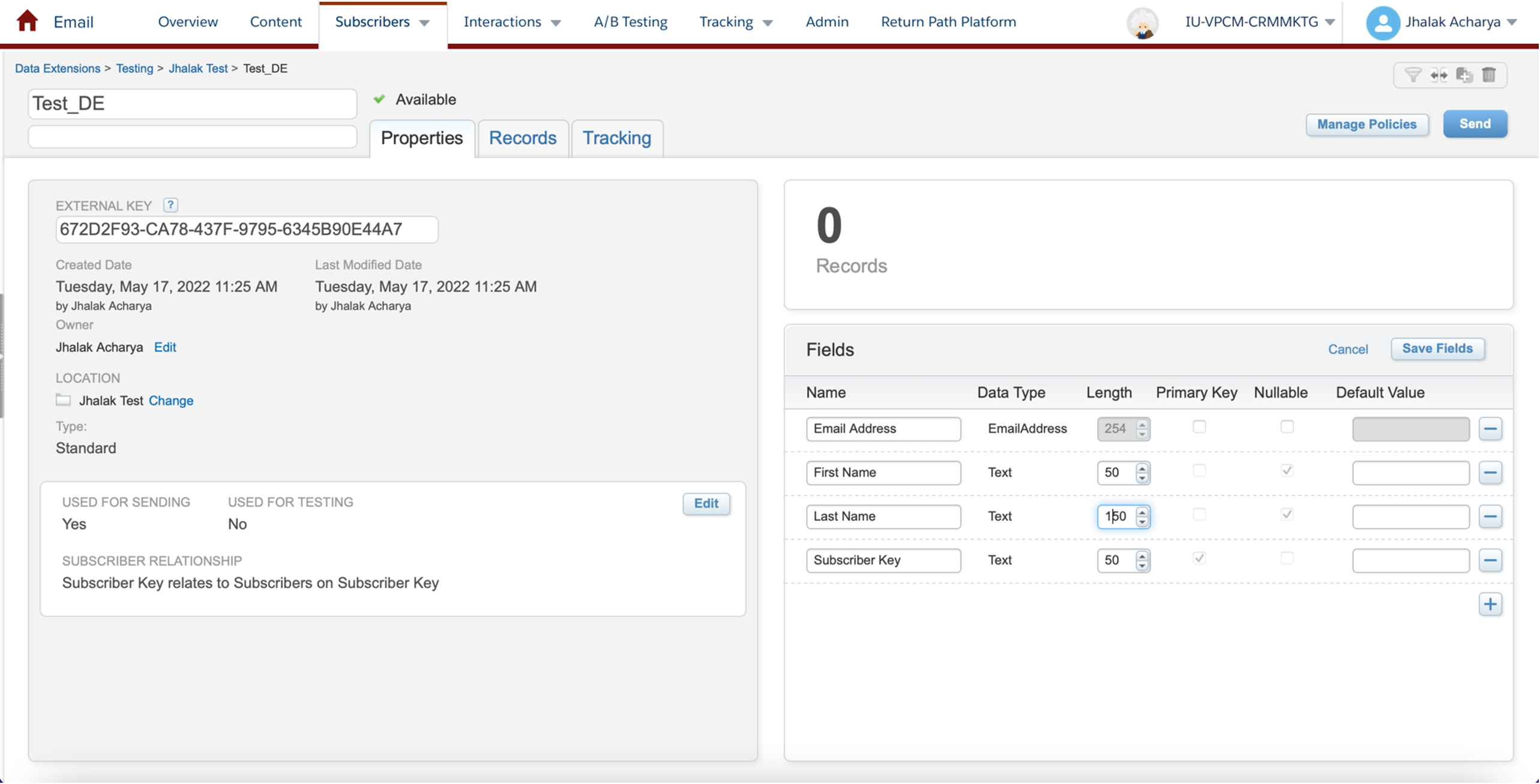The width and height of the screenshot is (1540, 784).
Task: Click the filter funnel icon
Action: (1413, 75)
